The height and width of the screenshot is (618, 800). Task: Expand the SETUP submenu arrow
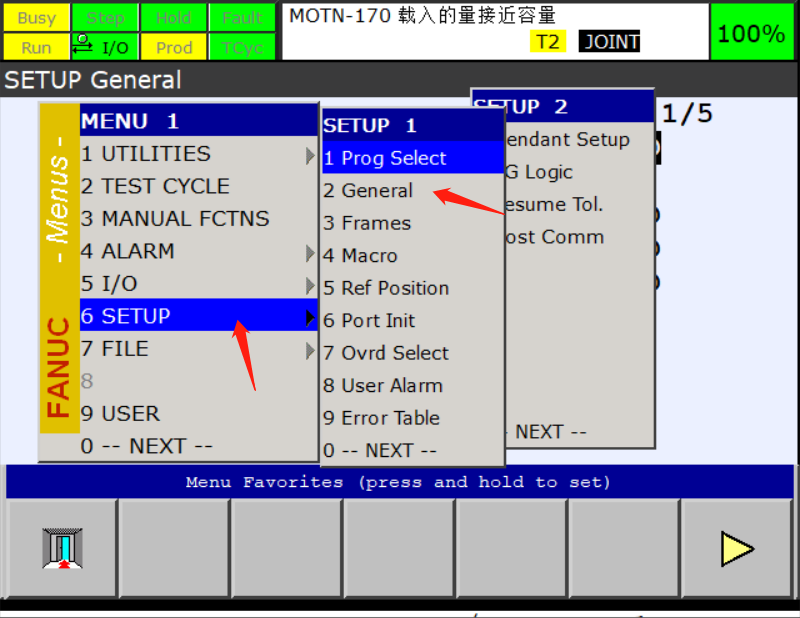coord(310,317)
